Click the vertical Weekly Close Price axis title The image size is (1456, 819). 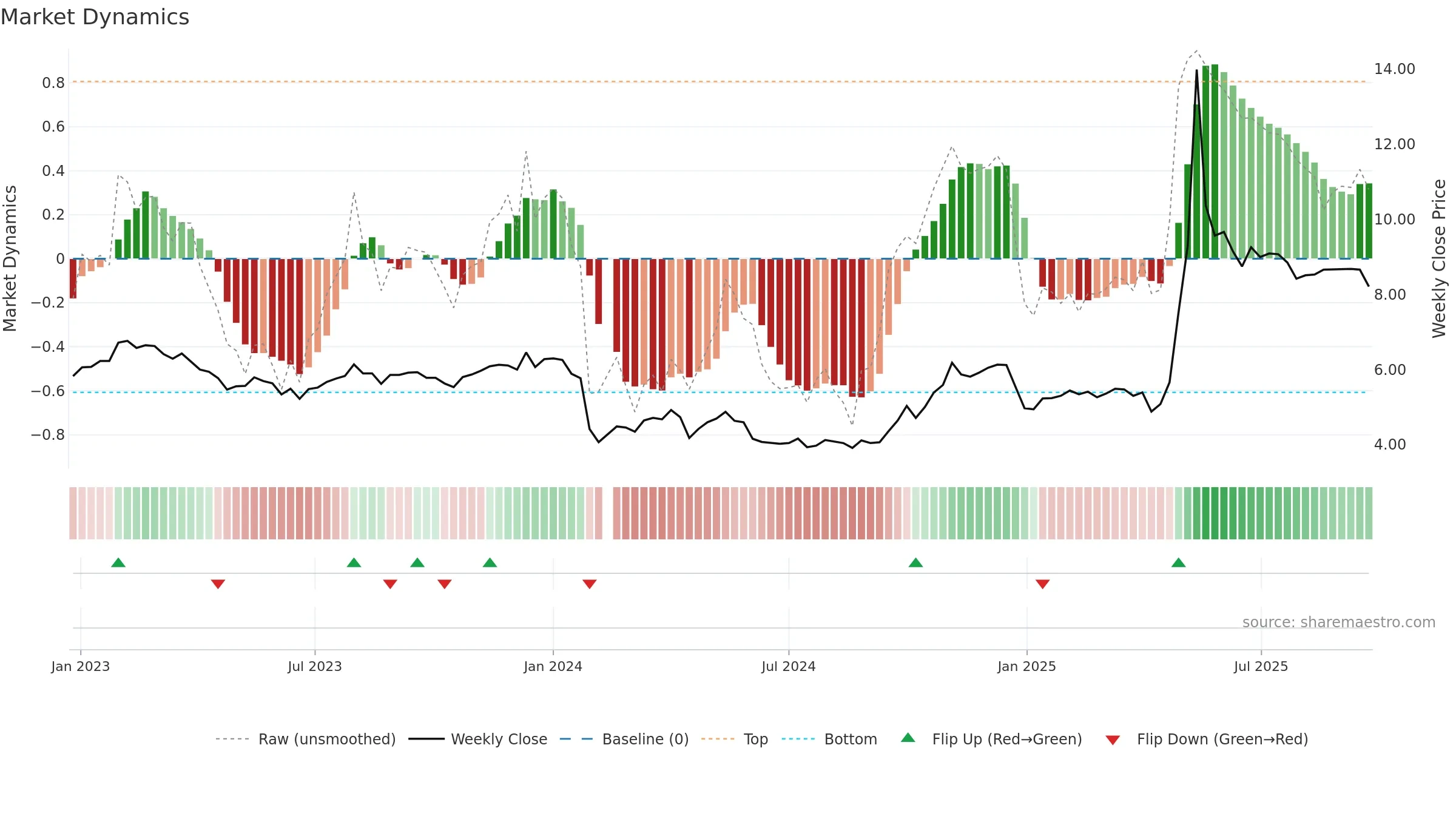(1439, 258)
